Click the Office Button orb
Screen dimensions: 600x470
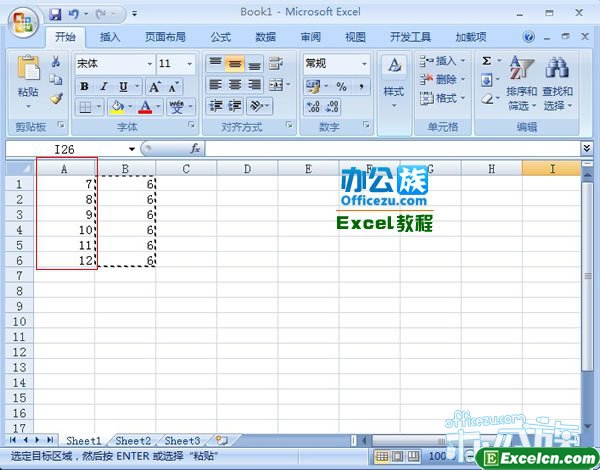23,22
